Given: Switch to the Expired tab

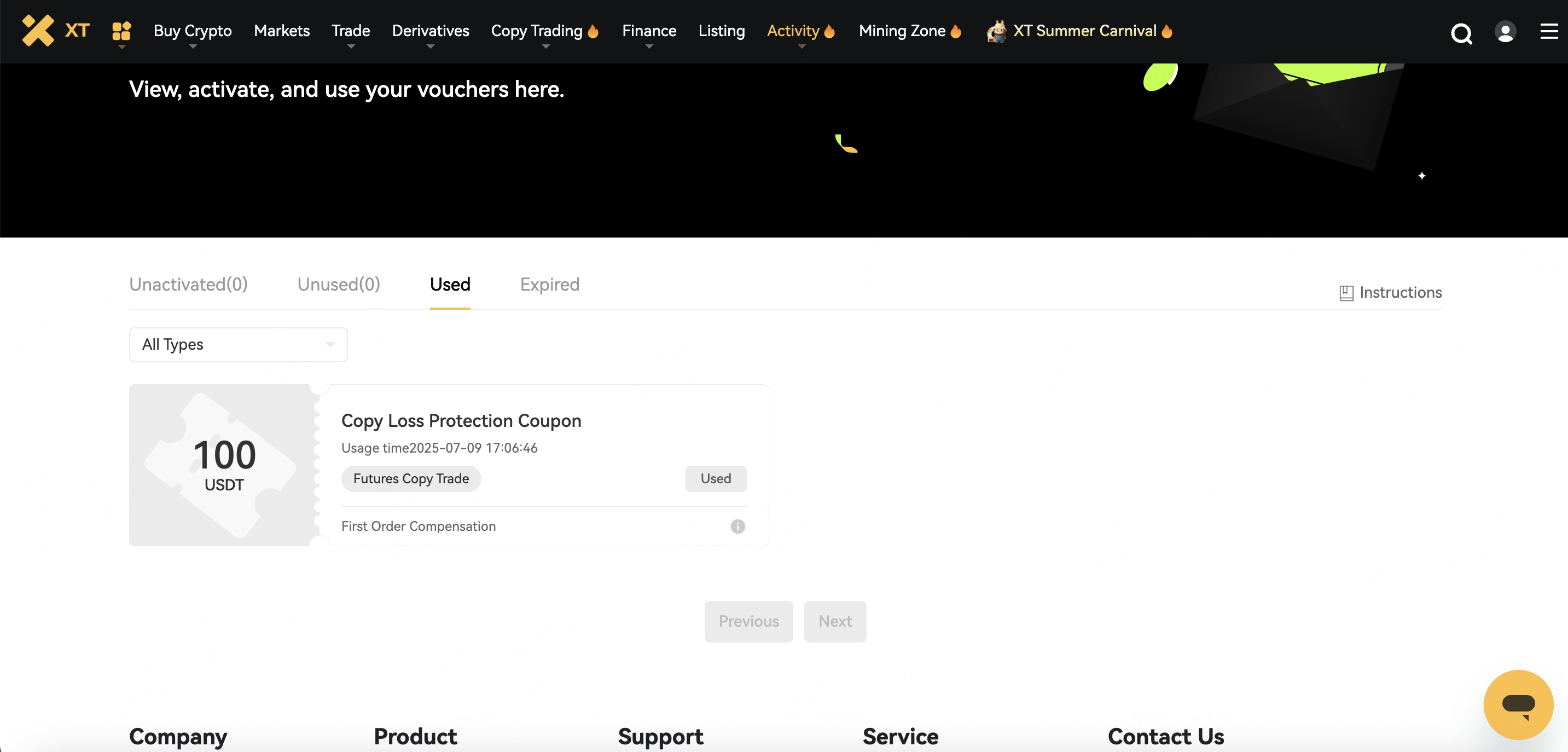Looking at the screenshot, I should (x=549, y=285).
